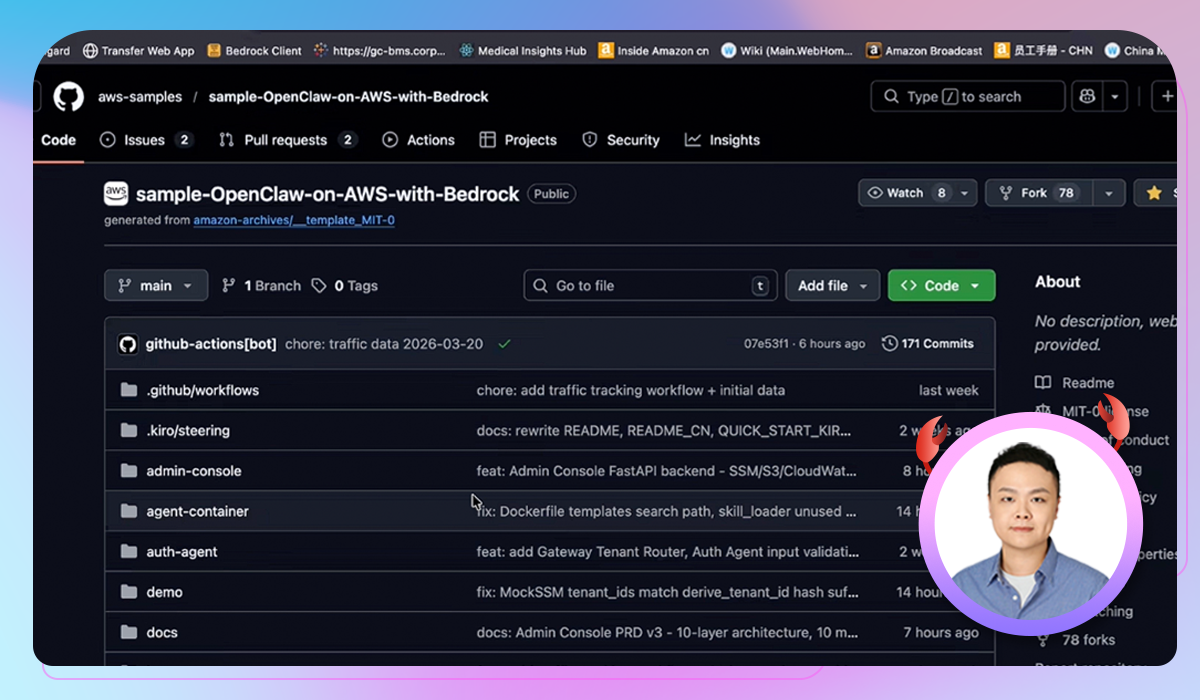Expand the Add file dropdown

pos(832,286)
